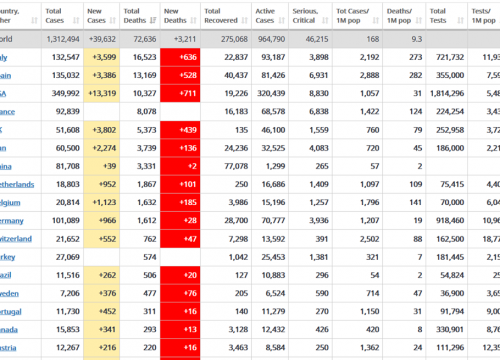Select total cases value 27,069
The width and height of the screenshot is (500, 360).
click(68, 257)
